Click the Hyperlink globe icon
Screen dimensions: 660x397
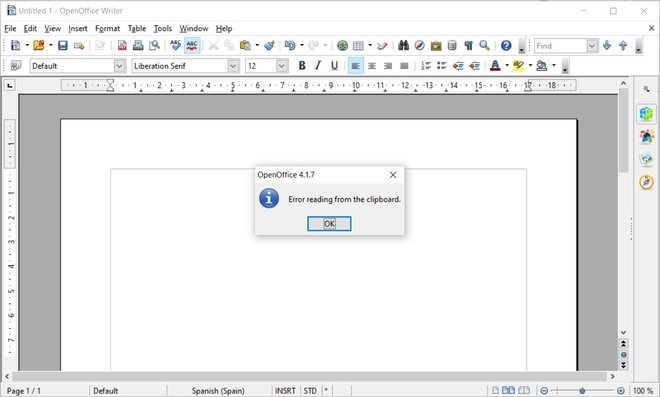point(343,45)
